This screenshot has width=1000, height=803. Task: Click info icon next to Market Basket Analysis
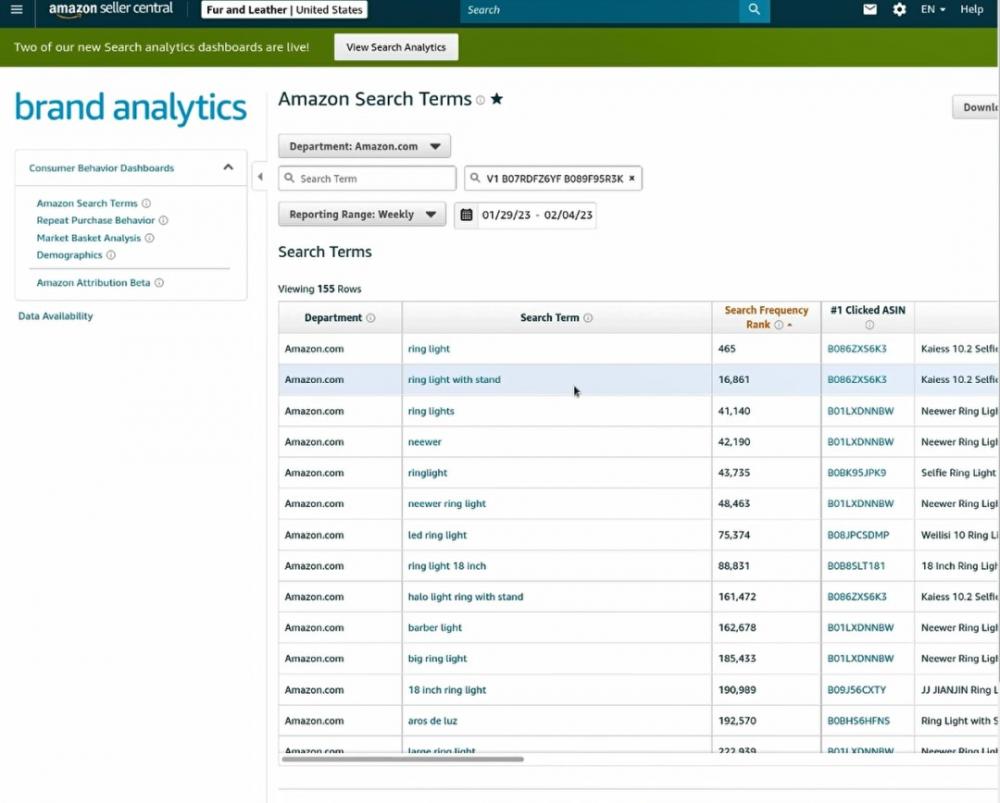pos(149,238)
